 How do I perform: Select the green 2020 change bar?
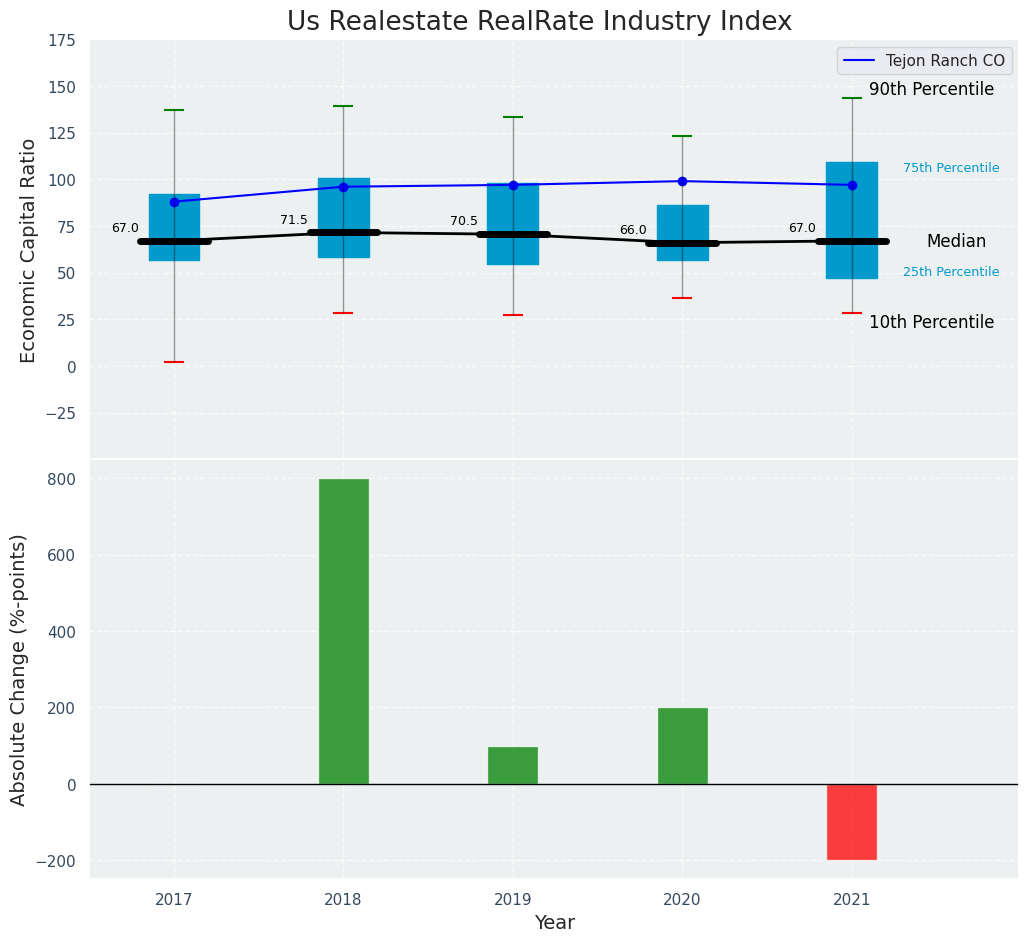coord(682,746)
